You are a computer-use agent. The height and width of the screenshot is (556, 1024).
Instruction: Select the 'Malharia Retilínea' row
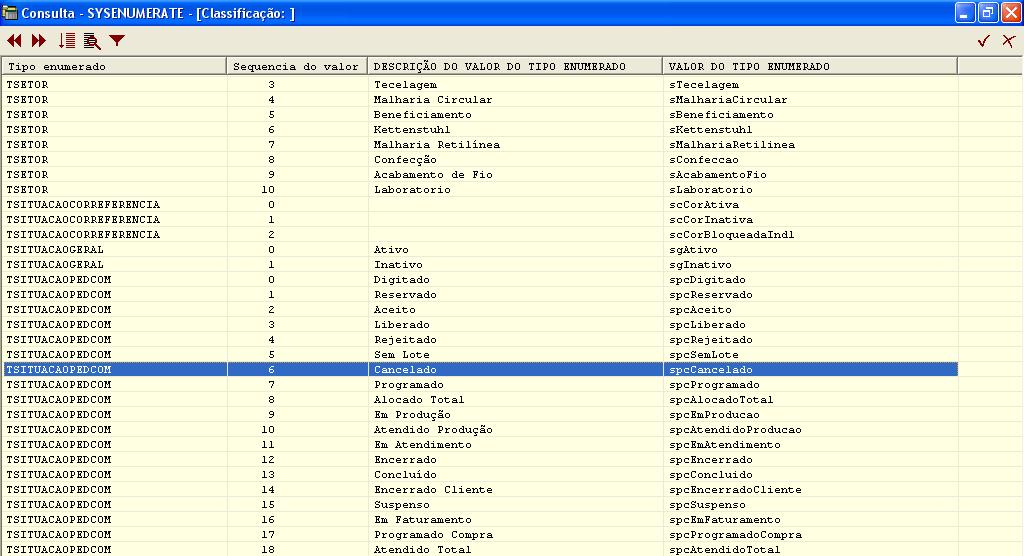coord(436,145)
